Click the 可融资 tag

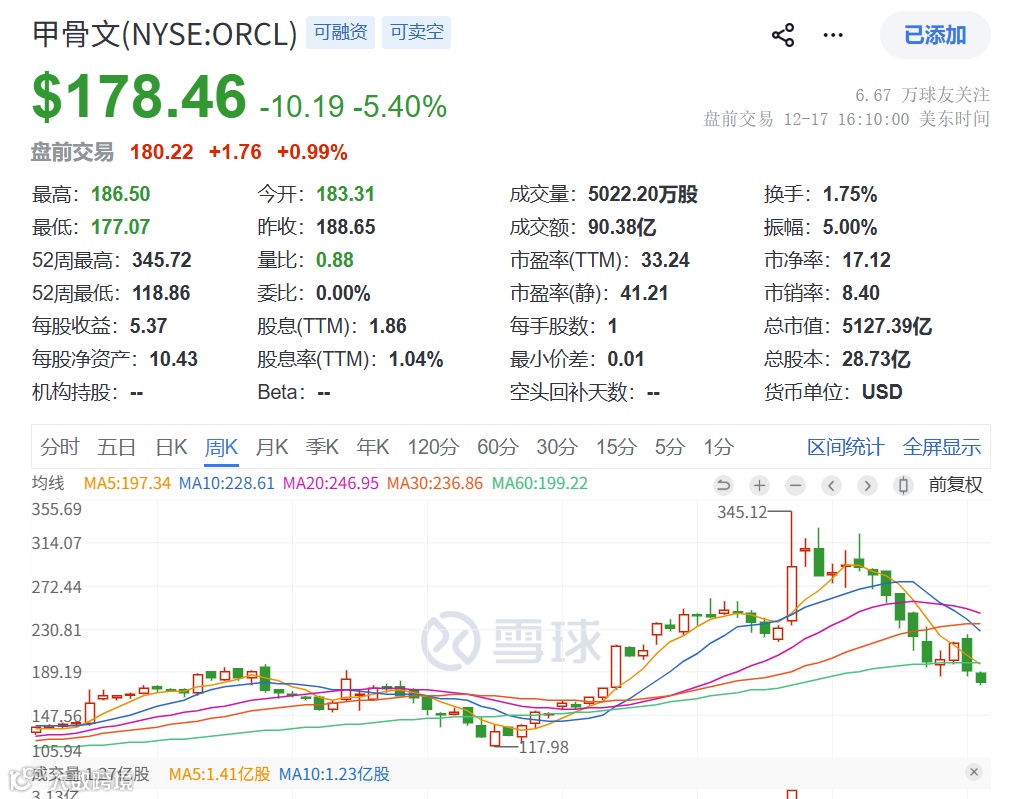(340, 32)
